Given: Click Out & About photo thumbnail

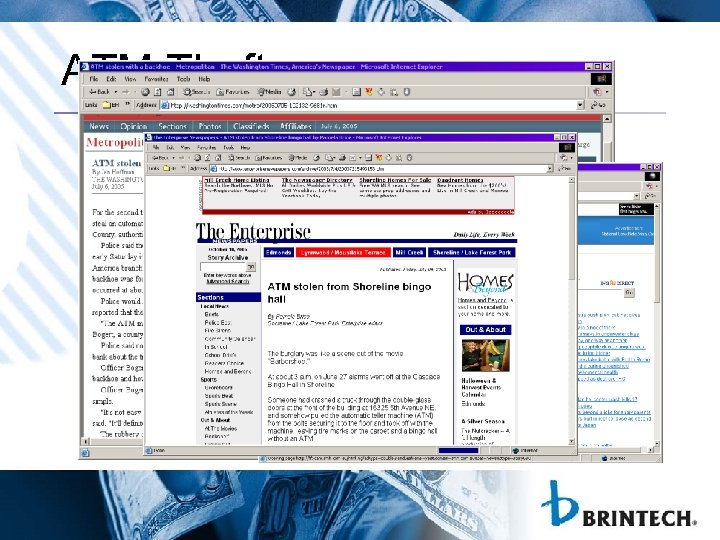Looking at the screenshot, I should point(485,355).
